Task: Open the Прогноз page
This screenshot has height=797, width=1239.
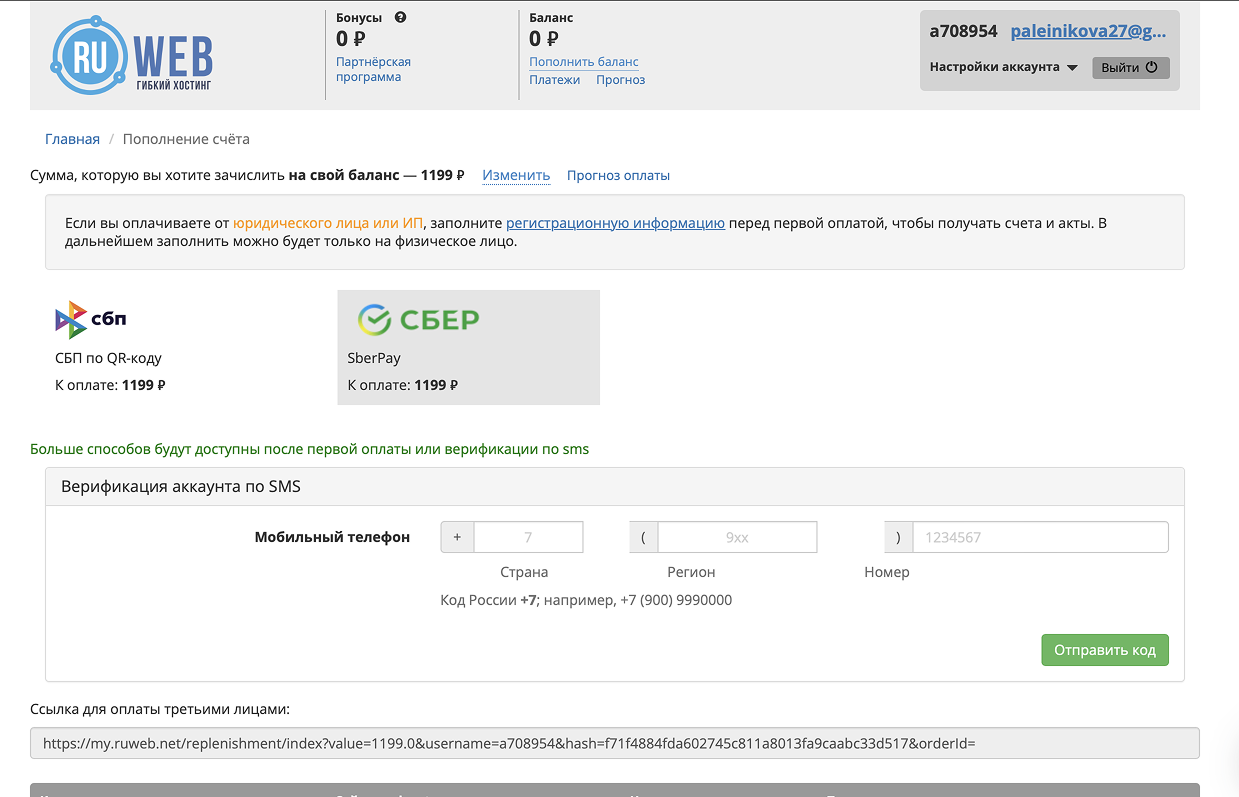Action: (620, 80)
